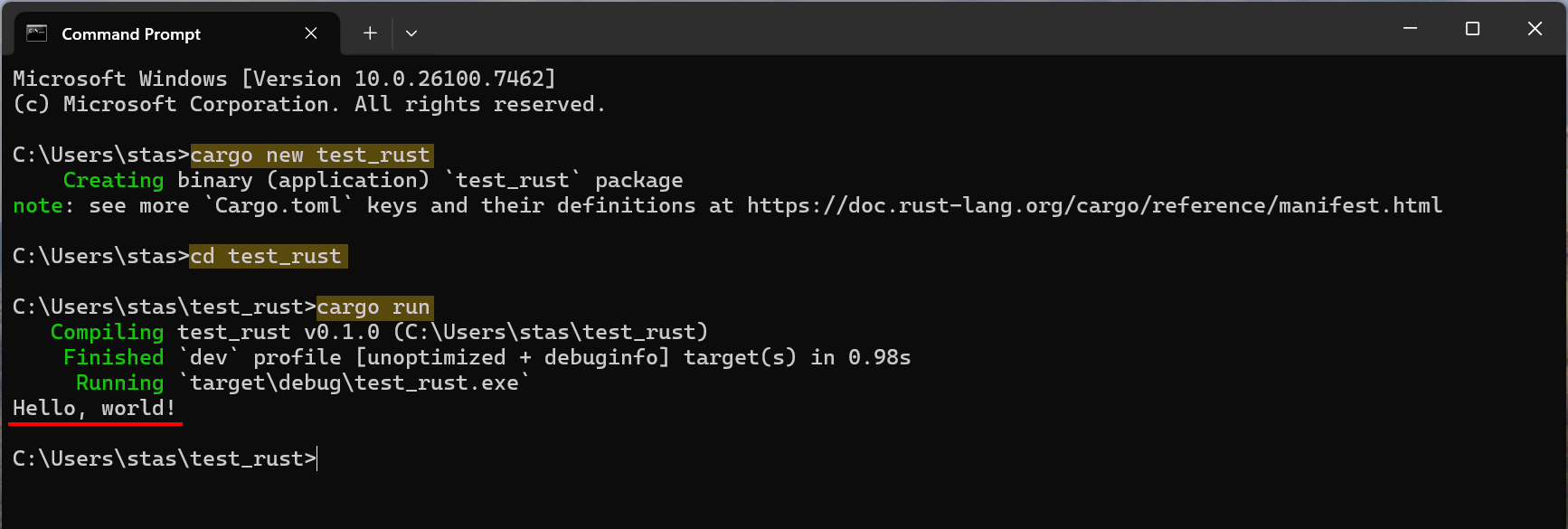
Task: Click the green "Compiling" status word
Action: [107, 333]
